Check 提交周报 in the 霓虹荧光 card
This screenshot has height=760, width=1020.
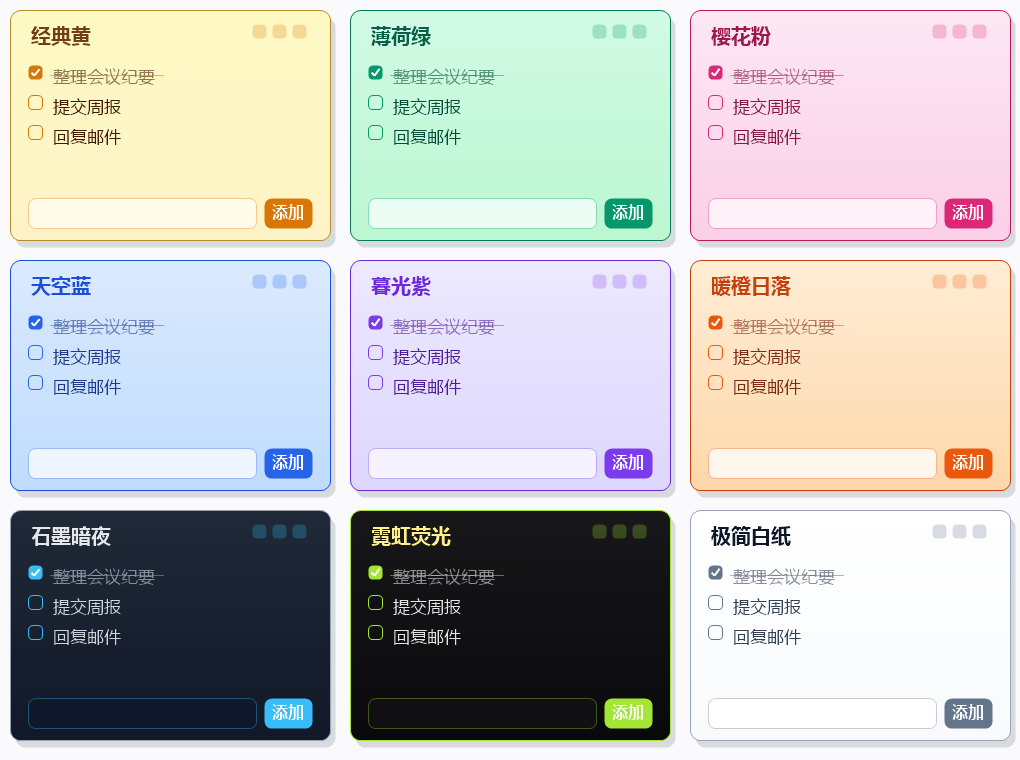(x=375, y=603)
